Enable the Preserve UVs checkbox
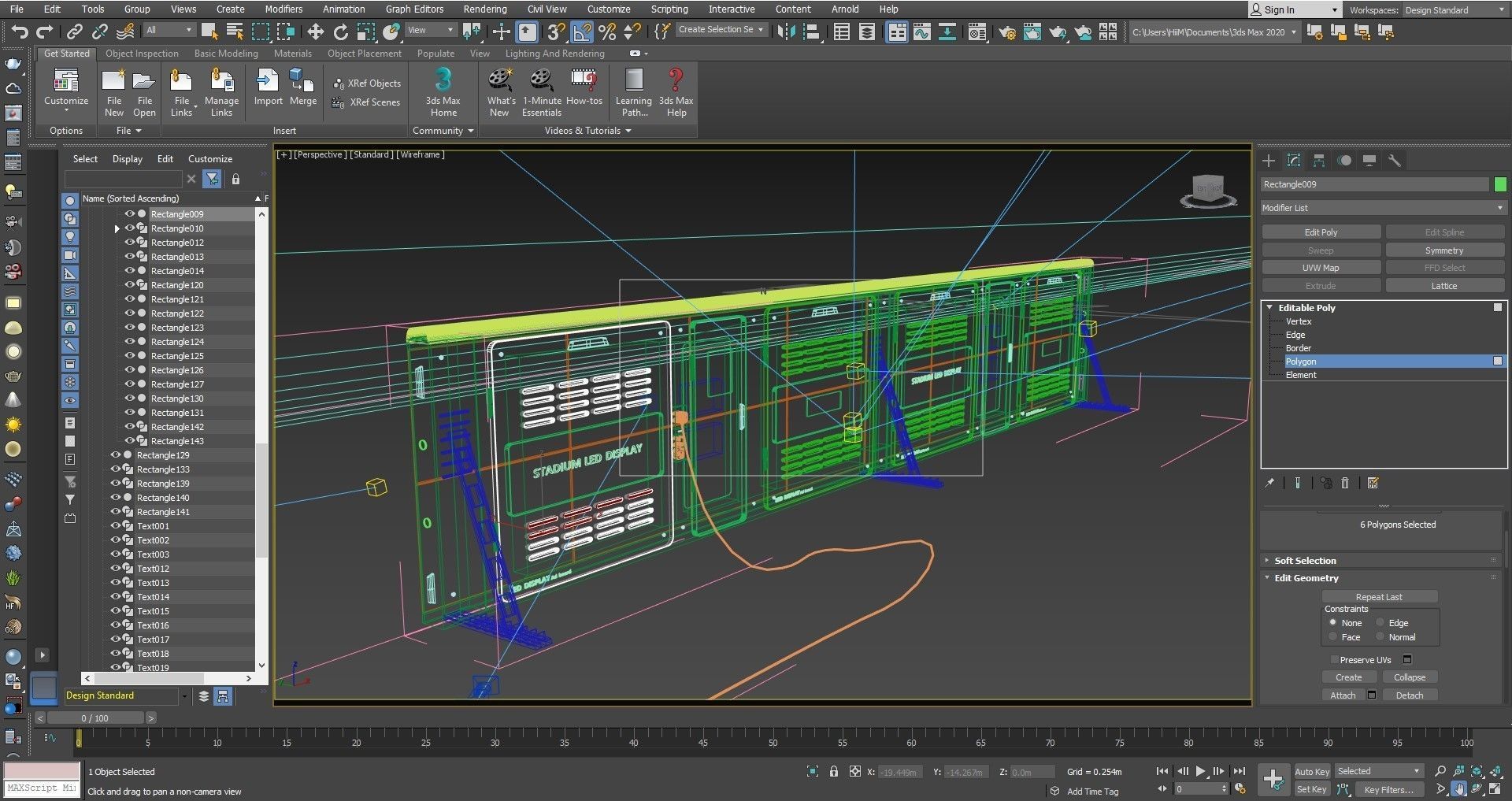The image size is (1512, 801). click(1334, 660)
